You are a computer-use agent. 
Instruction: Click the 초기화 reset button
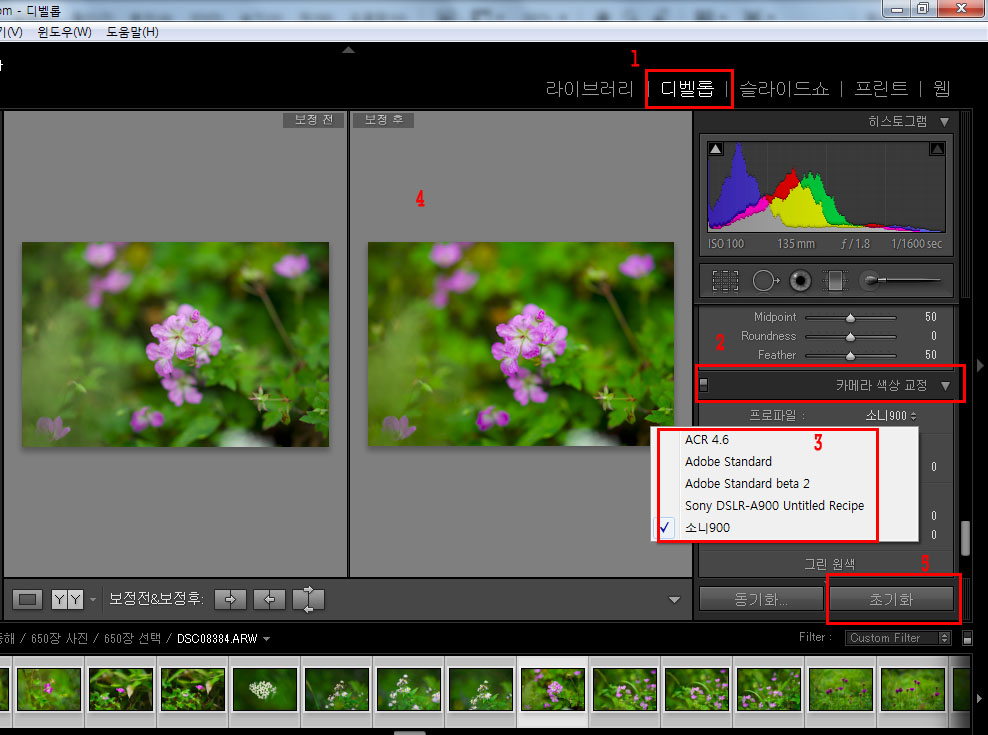pyautogui.click(x=892, y=599)
